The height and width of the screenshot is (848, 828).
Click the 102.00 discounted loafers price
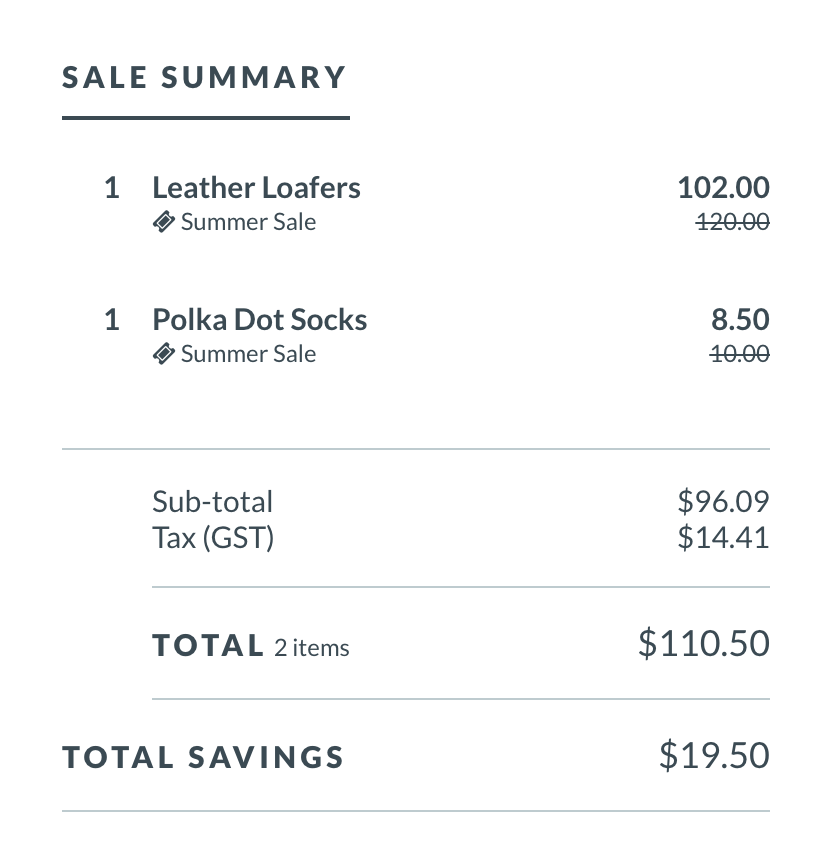(724, 188)
